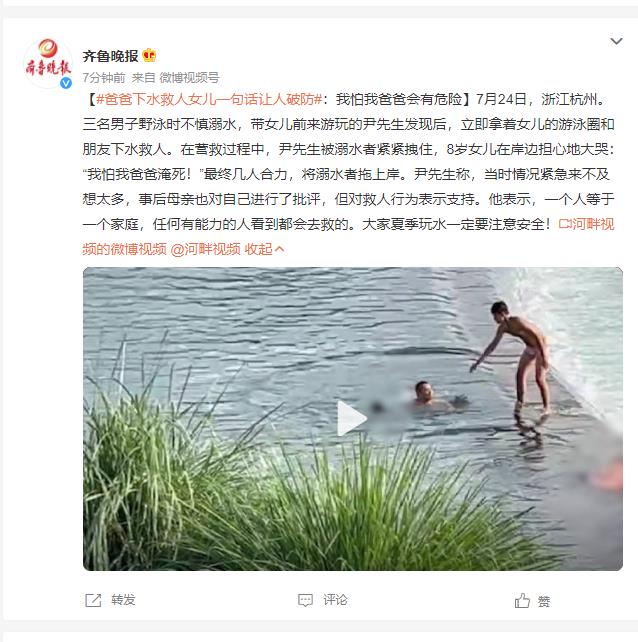Expand the post options chevron menu

coord(616,41)
